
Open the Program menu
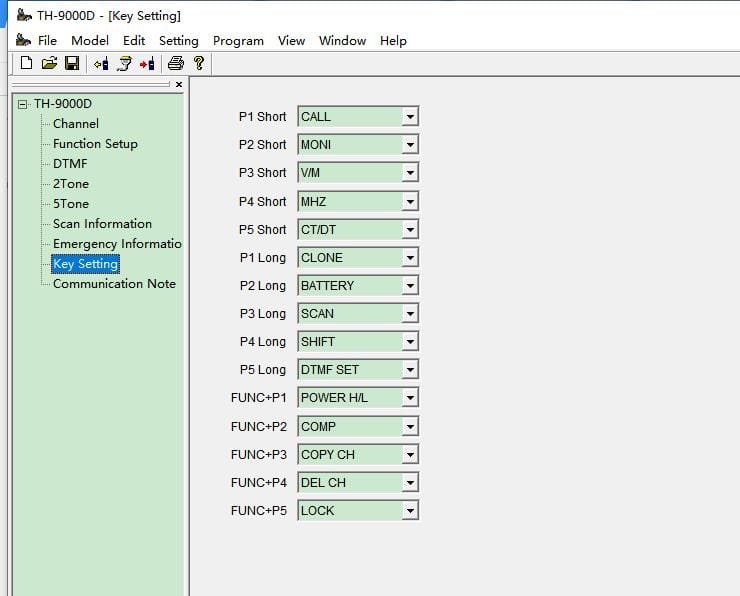click(x=238, y=41)
